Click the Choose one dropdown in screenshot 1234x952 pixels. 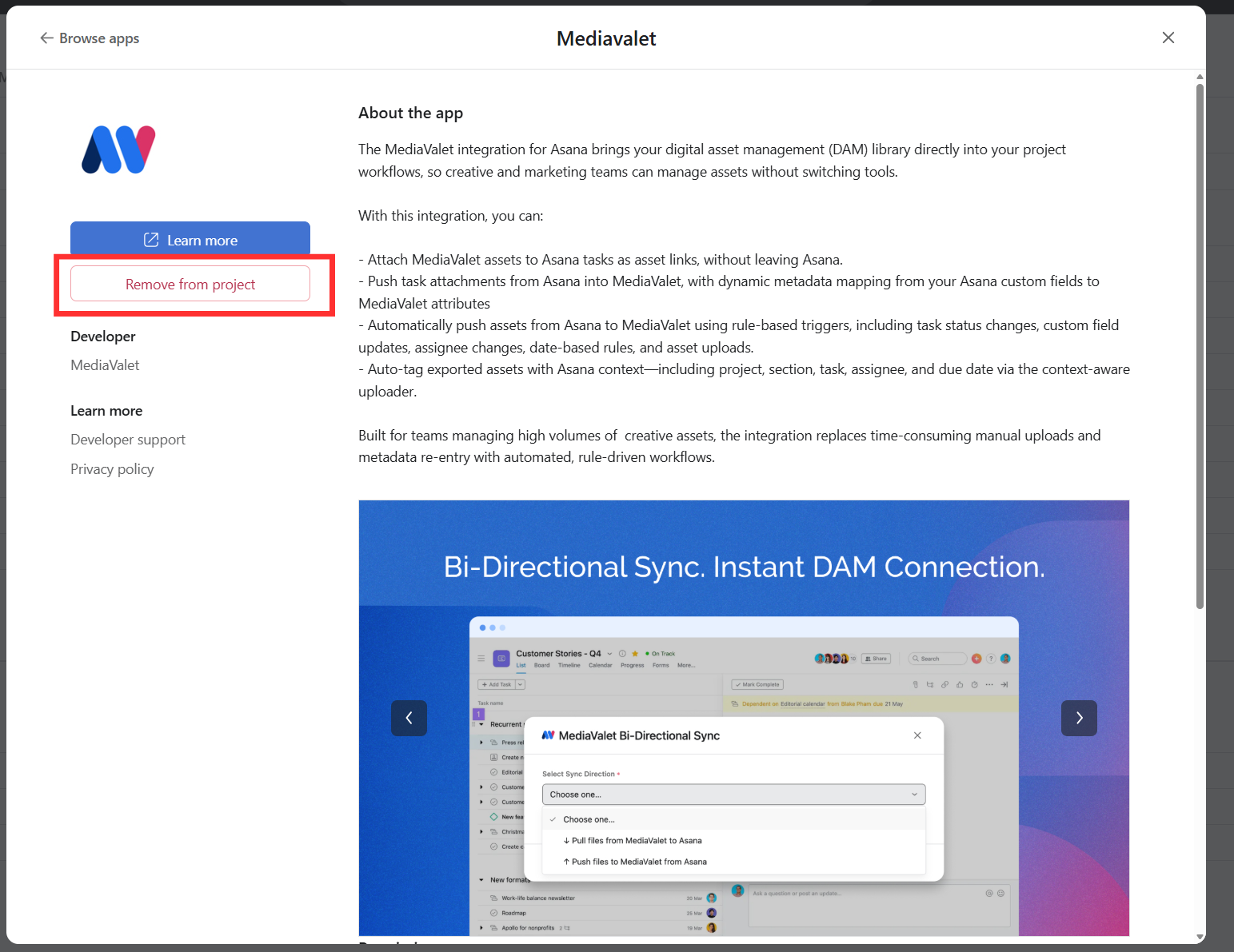pyautogui.click(x=733, y=795)
